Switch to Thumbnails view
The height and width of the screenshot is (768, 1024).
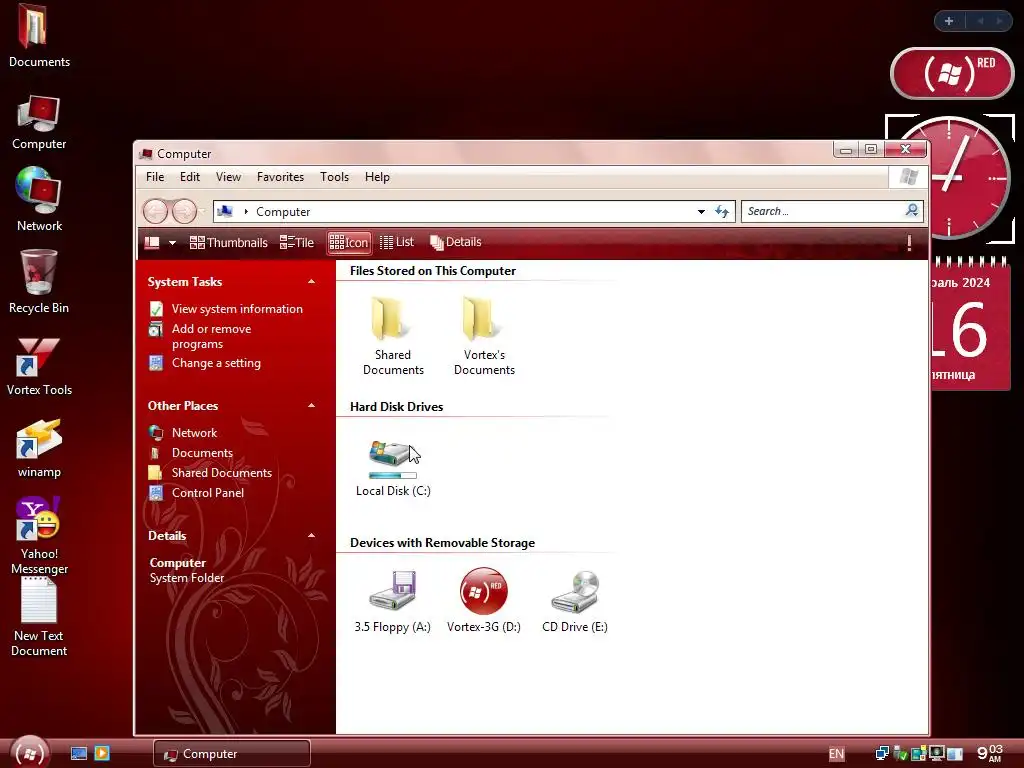tap(229, 242)
